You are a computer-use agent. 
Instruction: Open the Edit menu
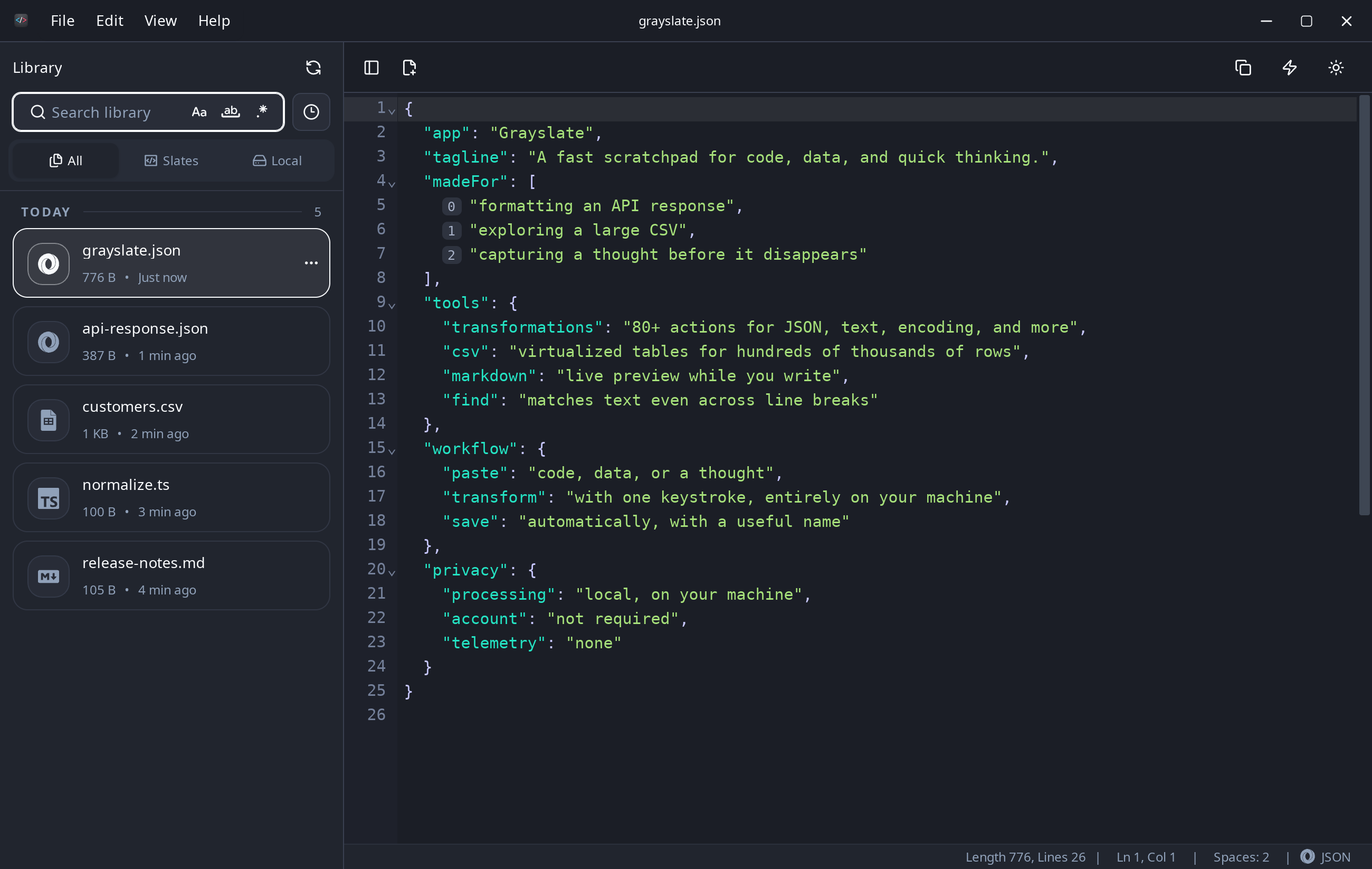coord(109,21)
